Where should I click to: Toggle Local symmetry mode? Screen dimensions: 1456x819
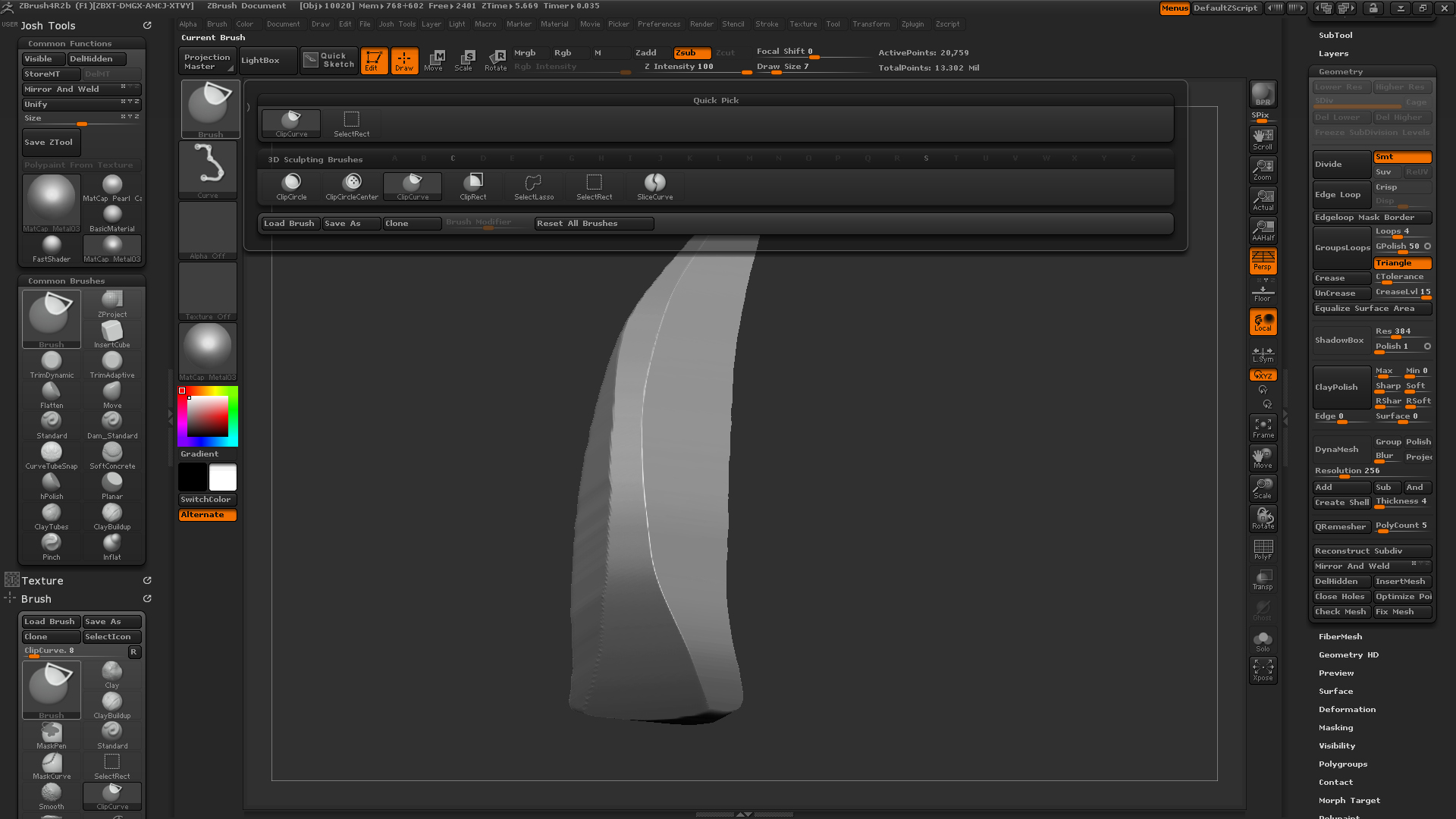(x=1263, y=322)
